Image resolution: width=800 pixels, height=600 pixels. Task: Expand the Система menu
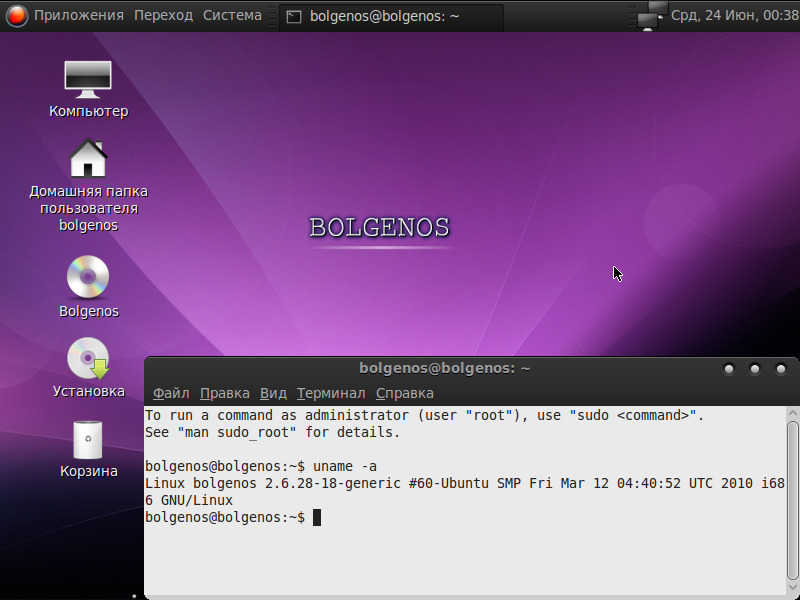232,15
